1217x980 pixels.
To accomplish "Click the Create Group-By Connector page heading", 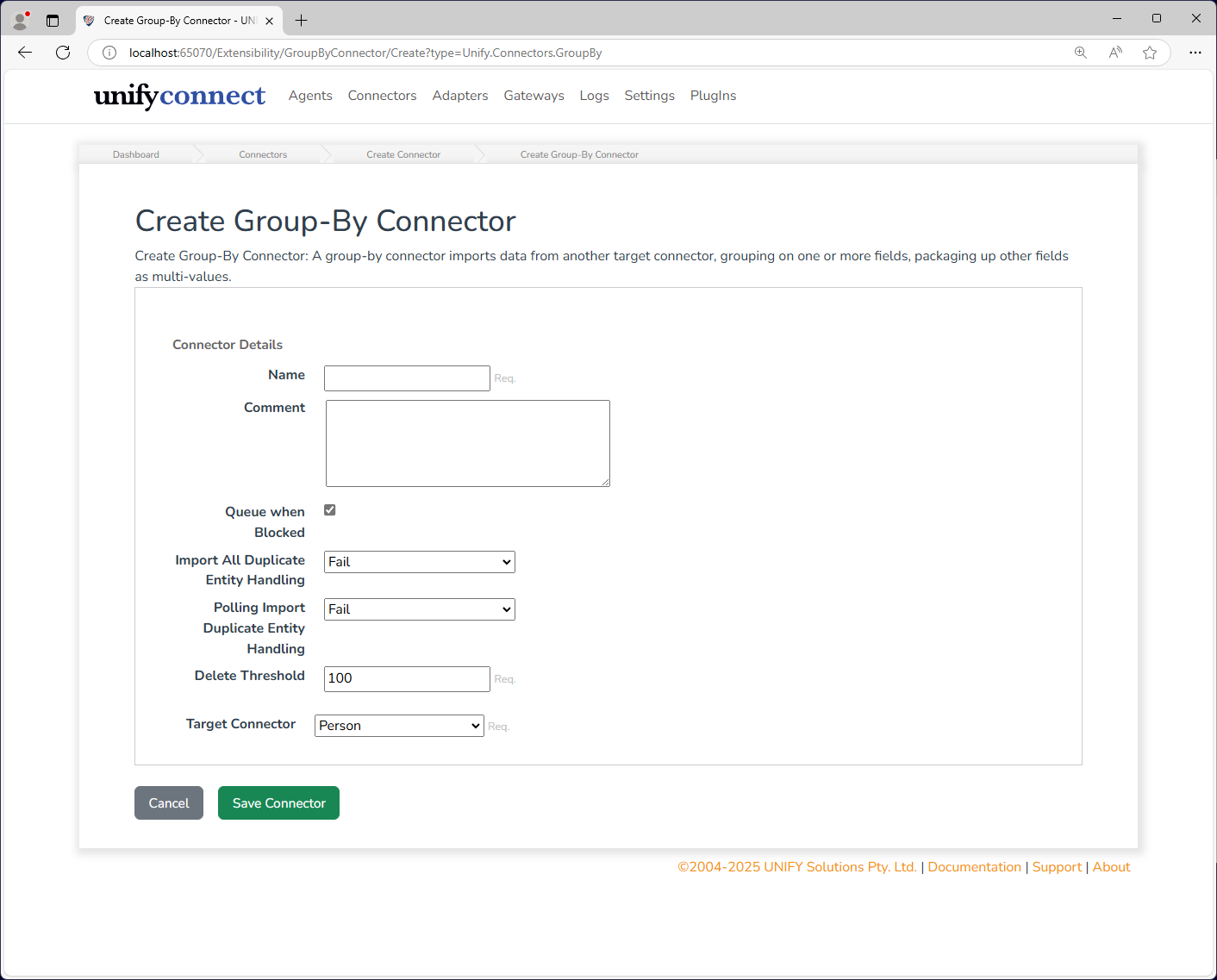I will tap(326, 222).
